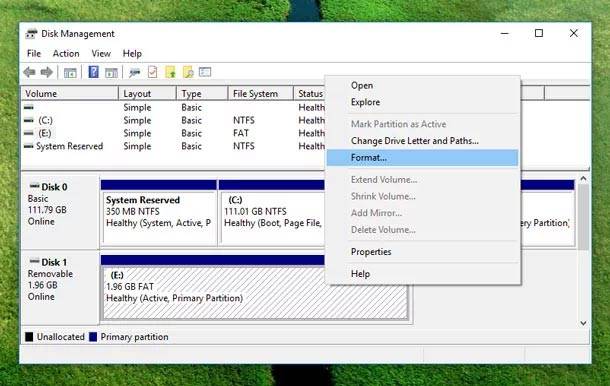This screenshot has height=386, width=610.
Task: Sort by the Layout column header
Action: 147,94
